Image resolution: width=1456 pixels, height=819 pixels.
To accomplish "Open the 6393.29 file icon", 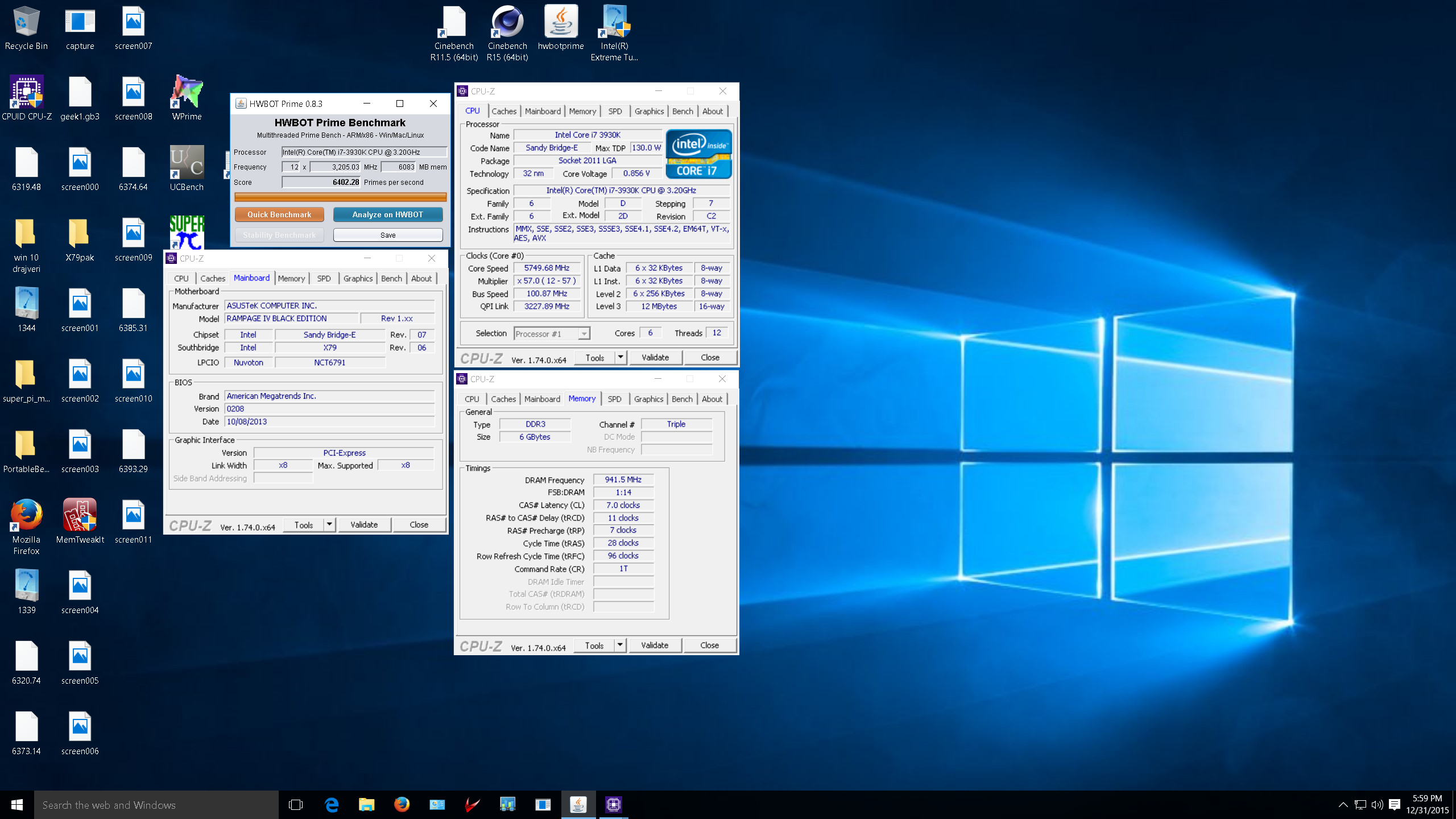I will 133,452.
